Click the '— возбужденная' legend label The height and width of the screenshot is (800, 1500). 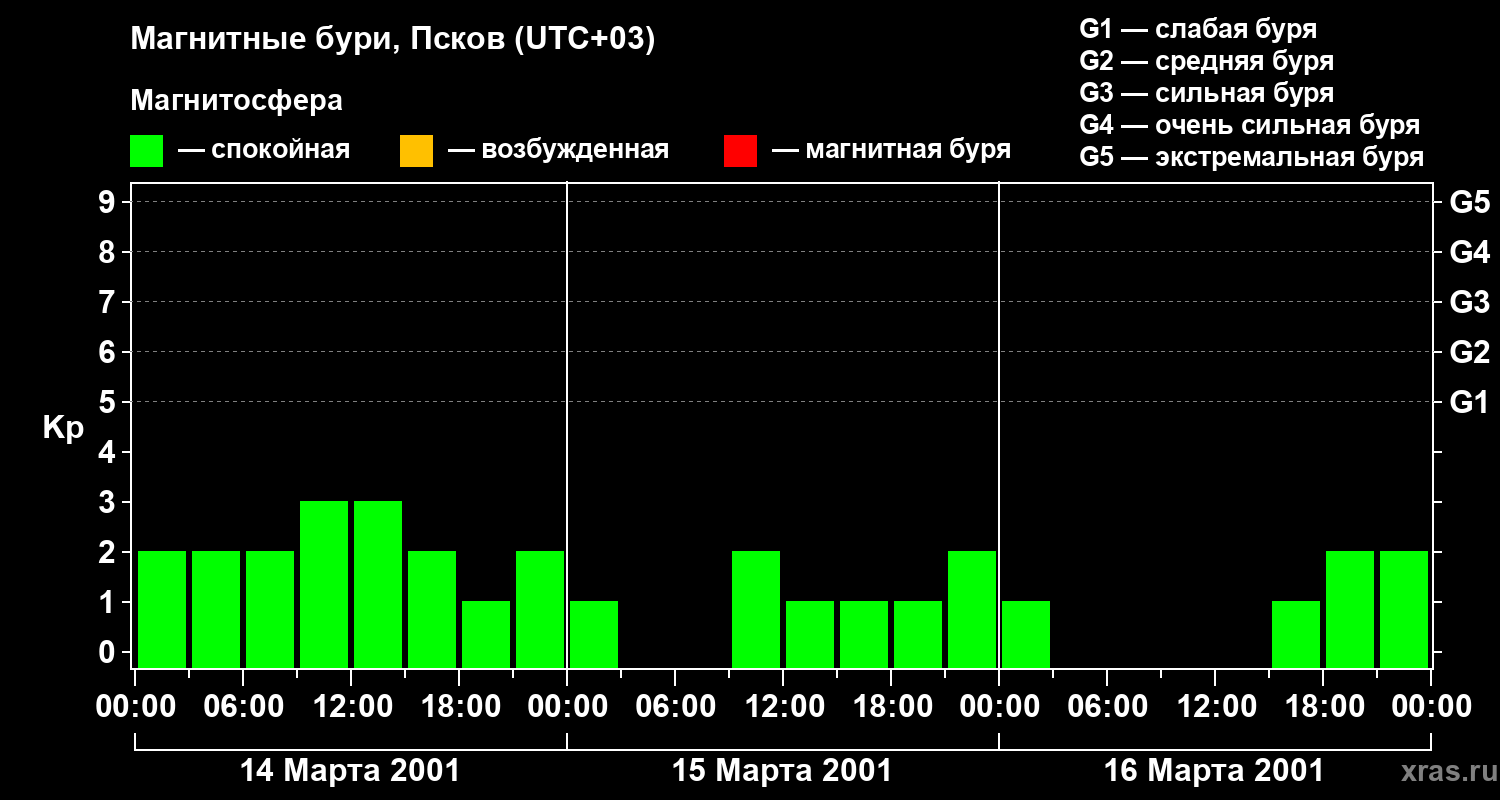click(558, 150)
